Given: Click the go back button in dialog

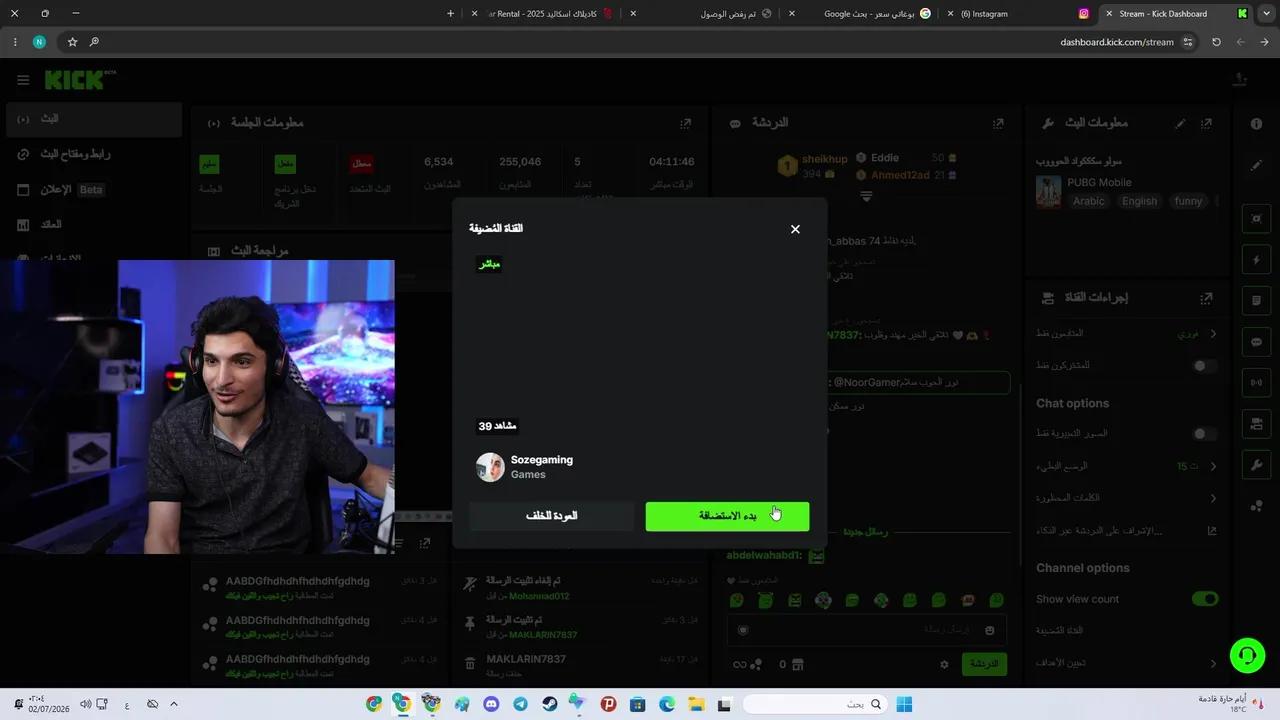Looking at the screenshot, I should 552,516.
